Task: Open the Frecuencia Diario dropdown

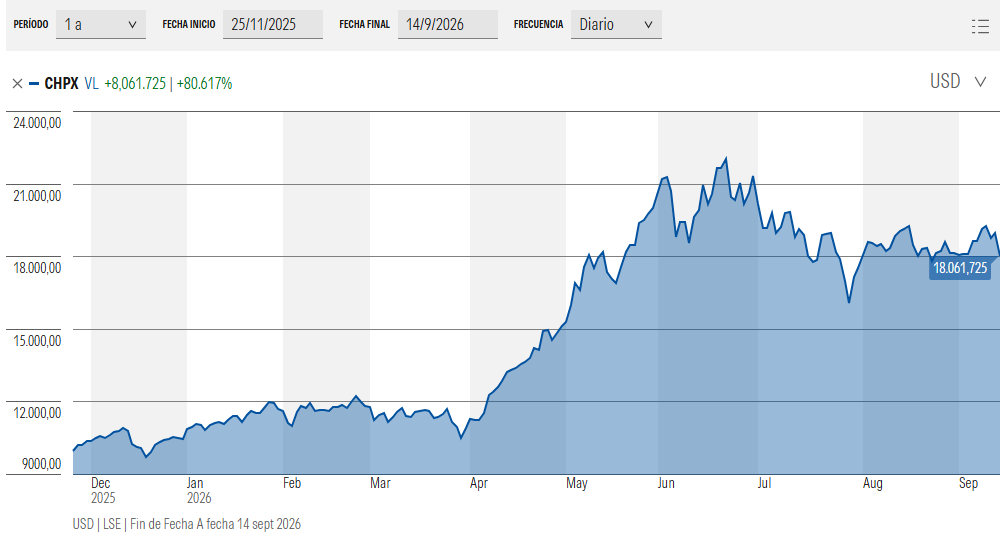Action: pos(616,24)
